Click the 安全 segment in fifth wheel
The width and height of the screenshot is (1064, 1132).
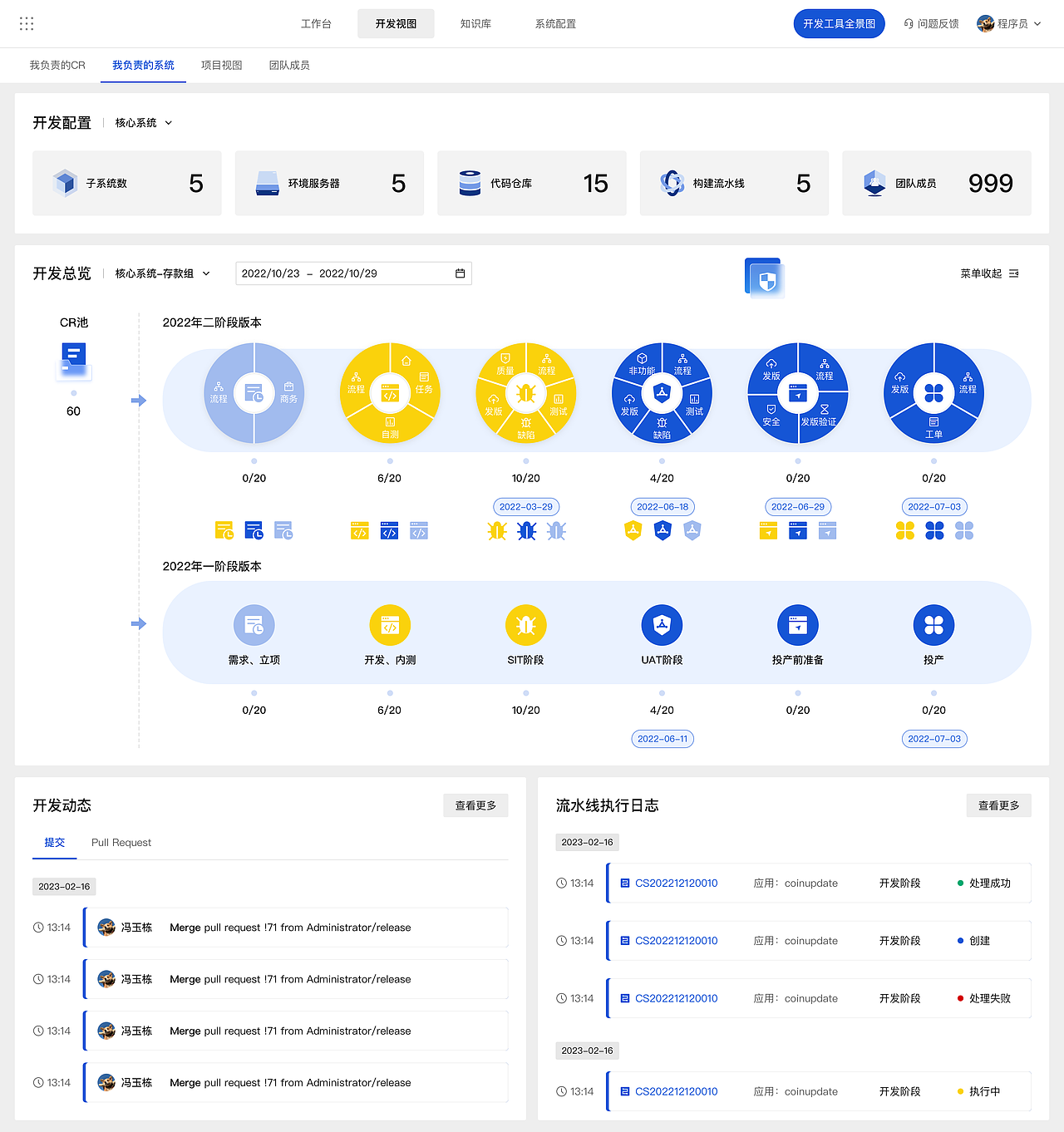[x=771, y=416]
